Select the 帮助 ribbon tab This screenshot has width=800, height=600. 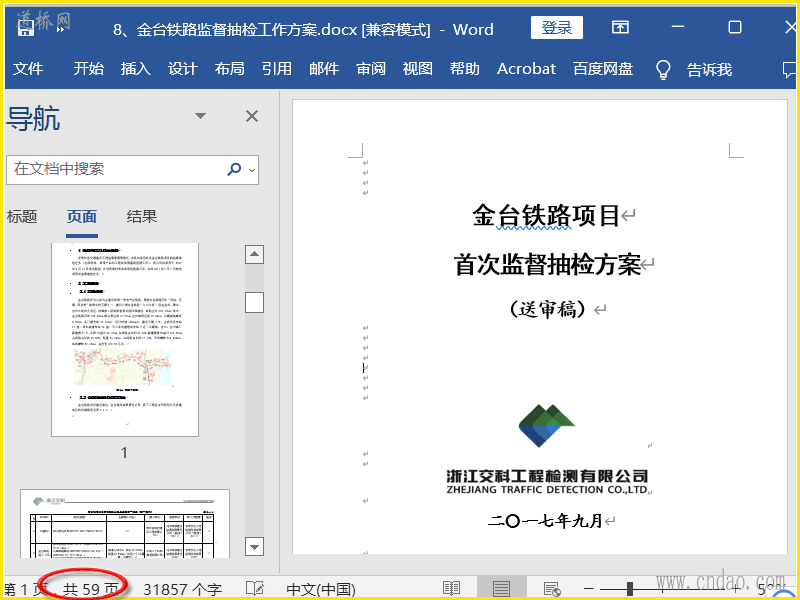pos(465,69)
